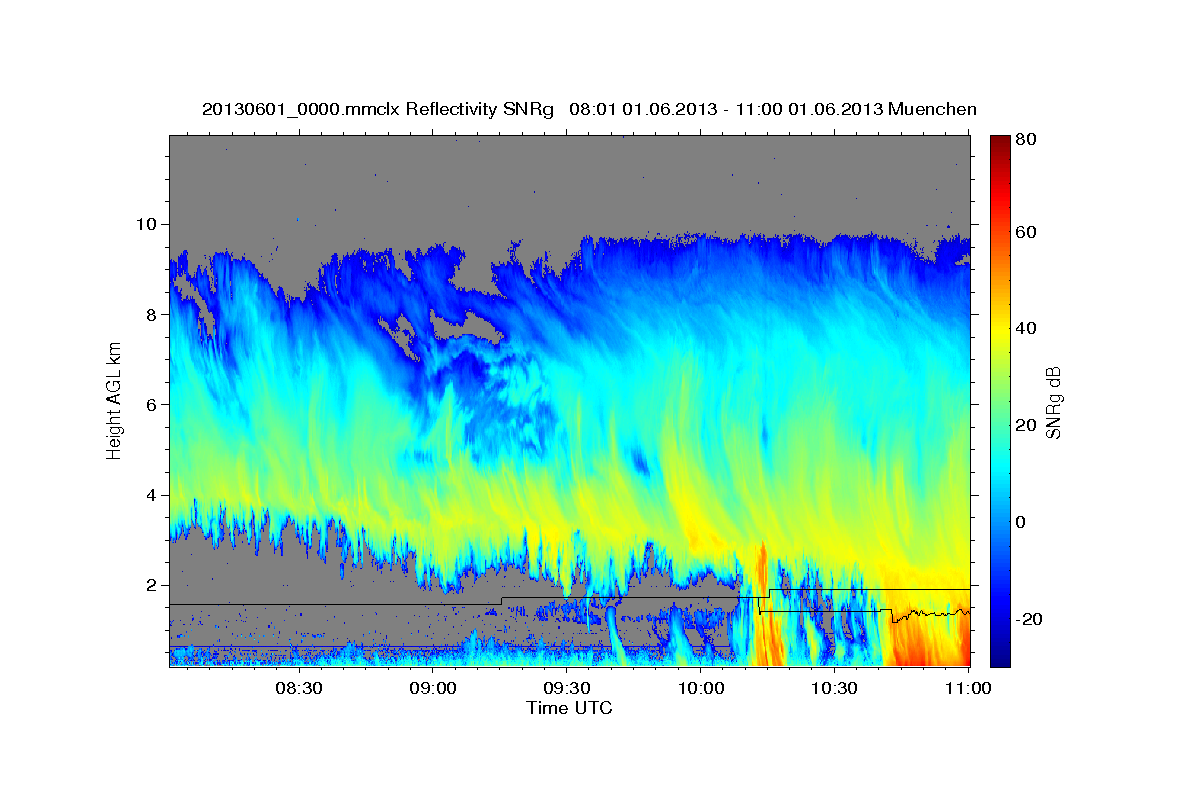
Task: Click the 'Muenchen' location label in the title
Action: (x=932, y=109)
